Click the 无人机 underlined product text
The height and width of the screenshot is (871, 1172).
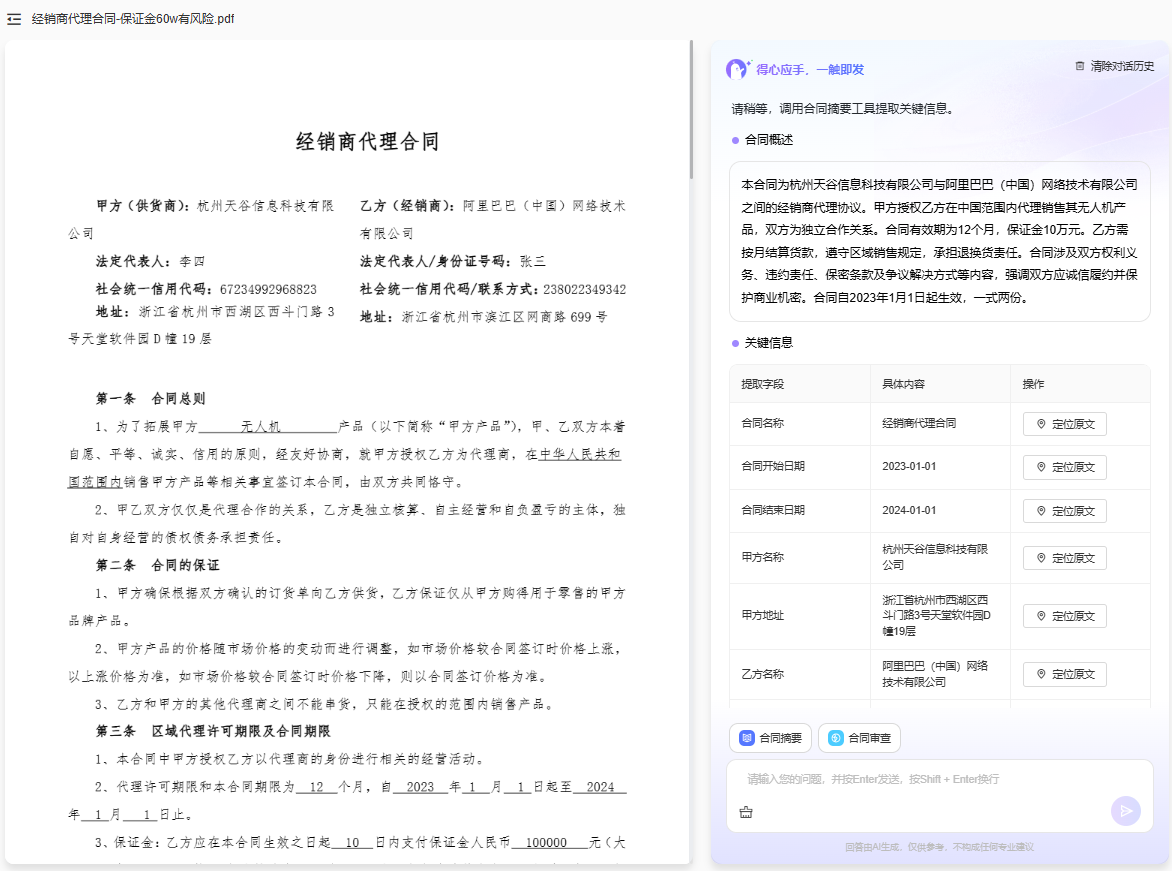(260, 427)
